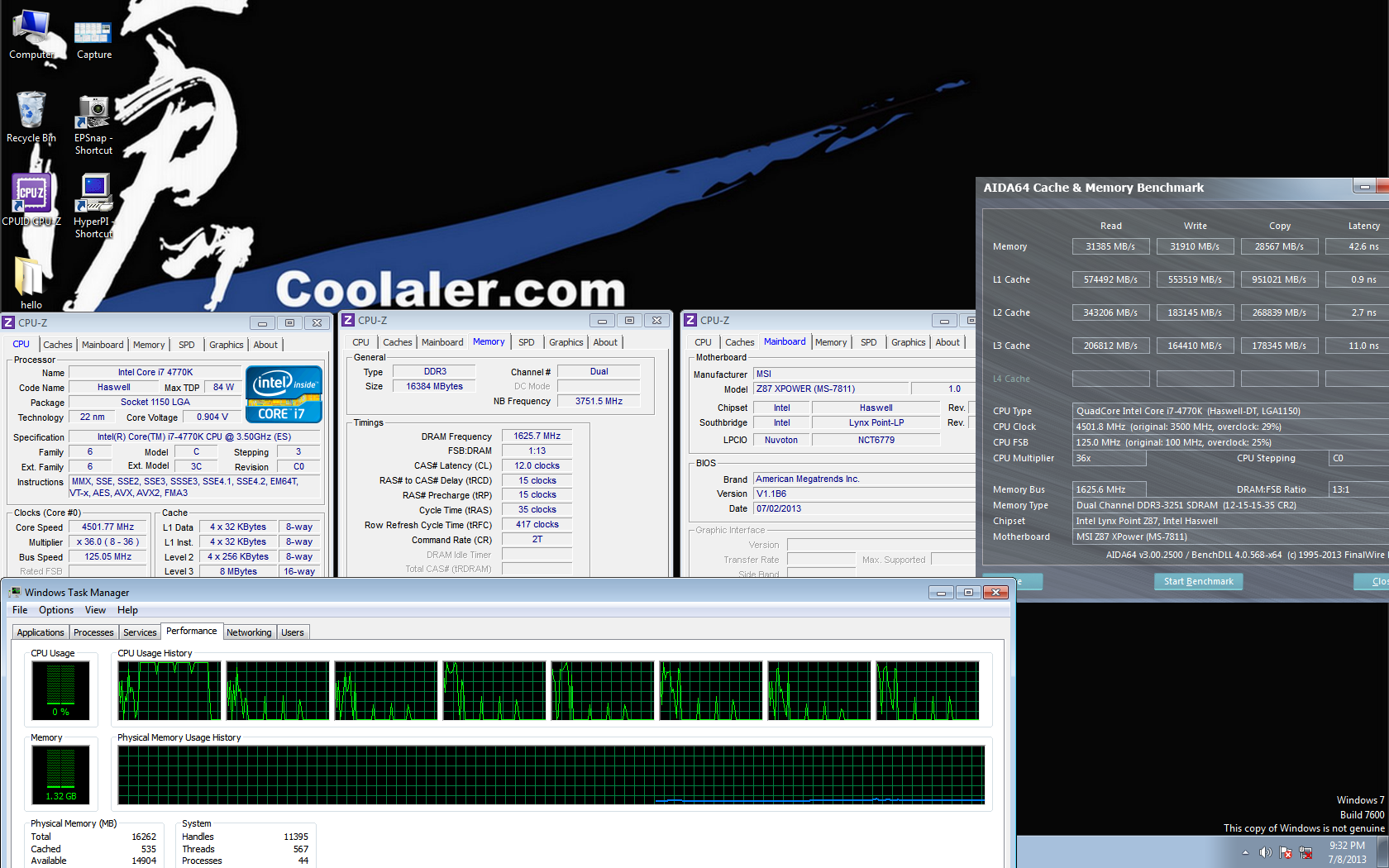Open the About tab in the middle CPU-Z window
The height and width of the screenshot is (868, 1389).
tap(605, 342)
